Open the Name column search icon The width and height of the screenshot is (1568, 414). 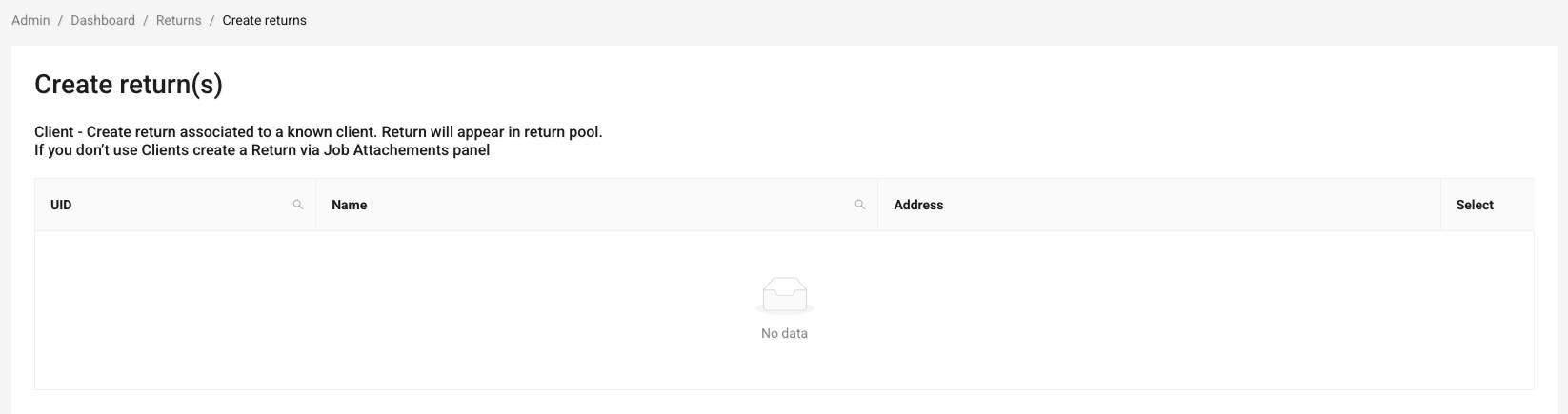tap(860, 205)
